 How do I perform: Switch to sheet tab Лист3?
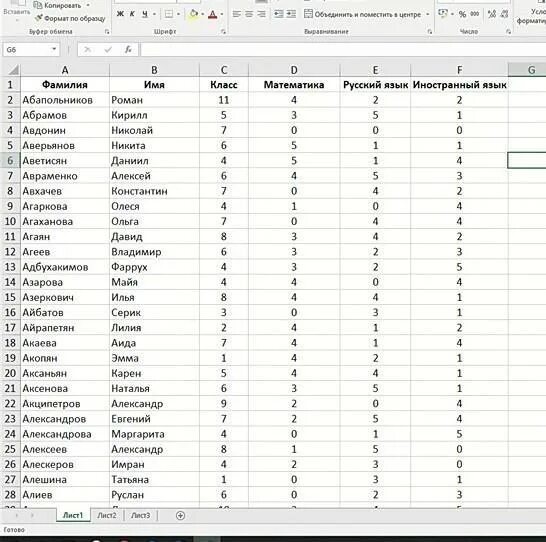141,515
